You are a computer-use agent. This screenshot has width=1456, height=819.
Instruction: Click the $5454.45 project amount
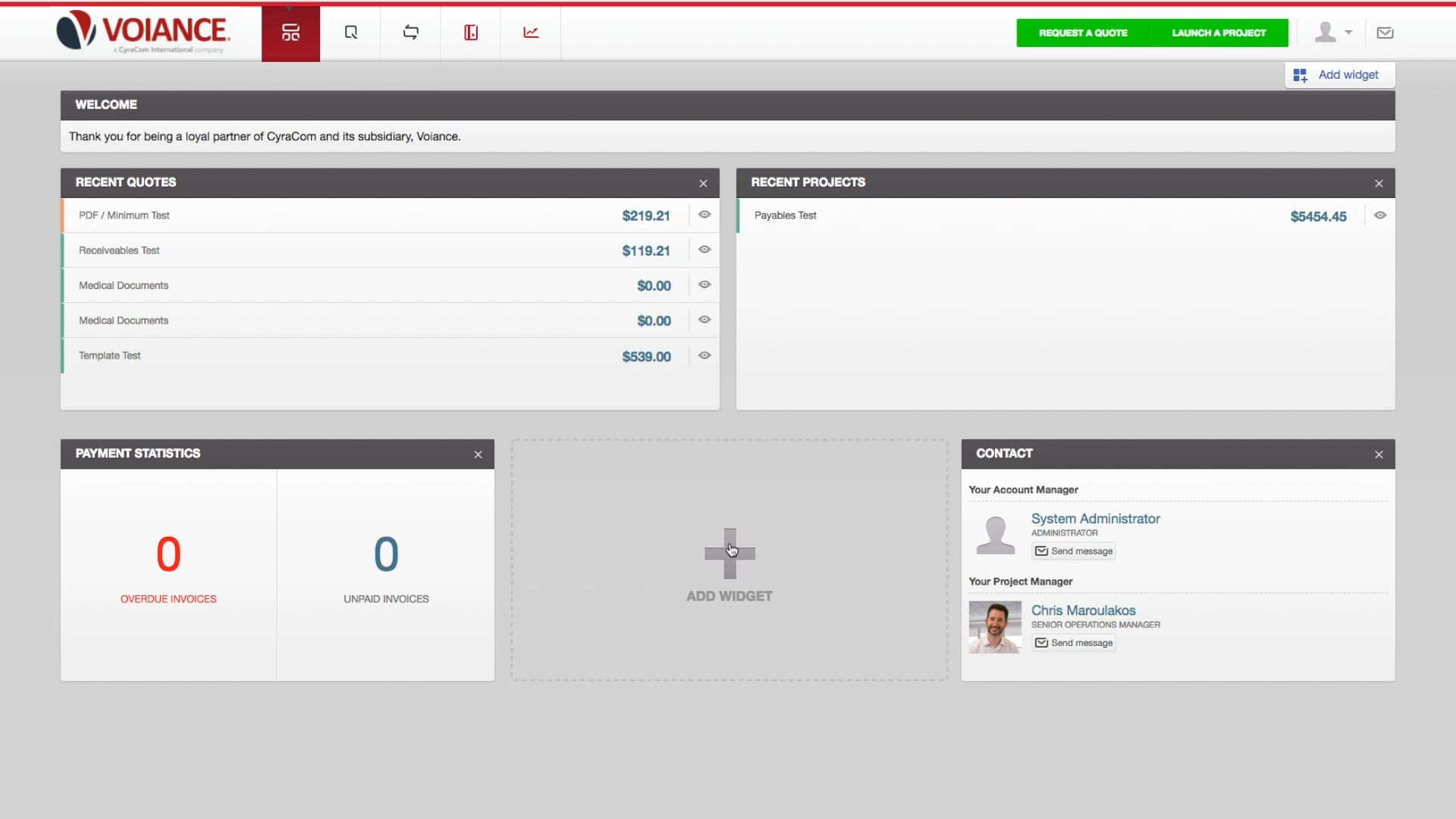point(1318,217)
